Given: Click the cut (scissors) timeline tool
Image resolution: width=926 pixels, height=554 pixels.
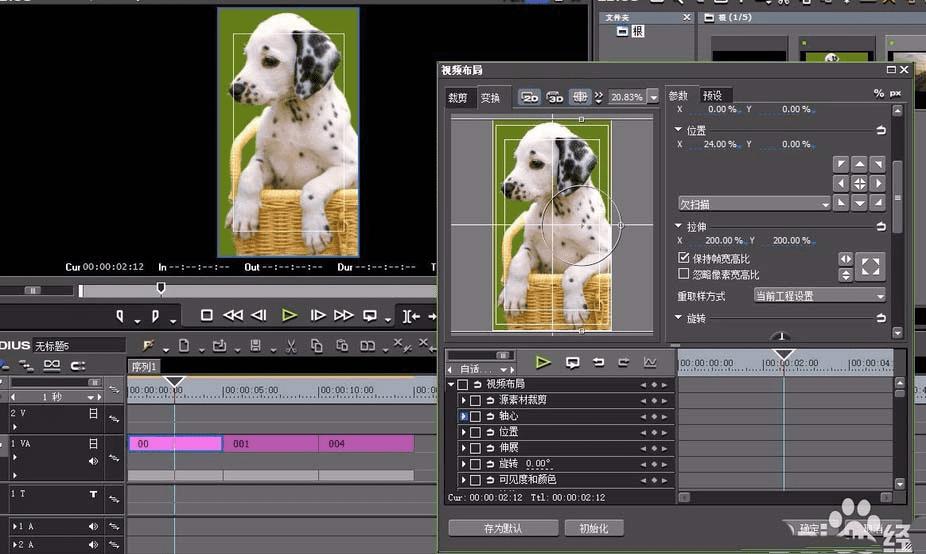Looking at the screenshot, I should coord(291,346).
